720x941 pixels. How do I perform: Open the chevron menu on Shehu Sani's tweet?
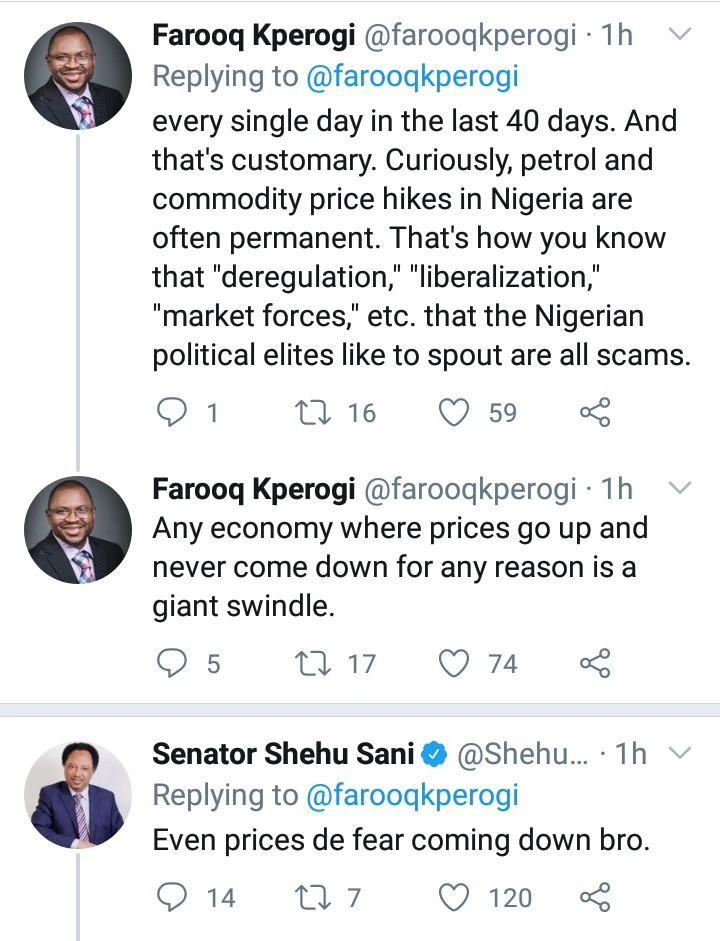[x=679, y=753]
